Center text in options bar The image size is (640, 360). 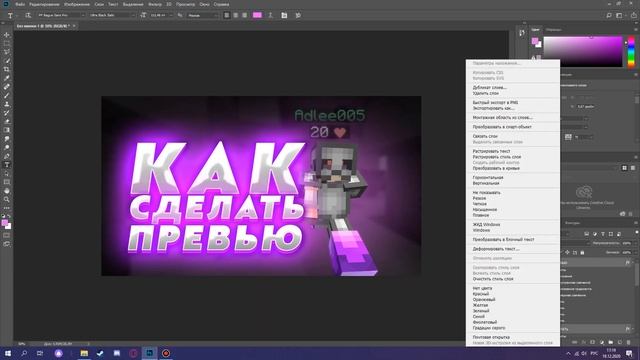[236, 15]
